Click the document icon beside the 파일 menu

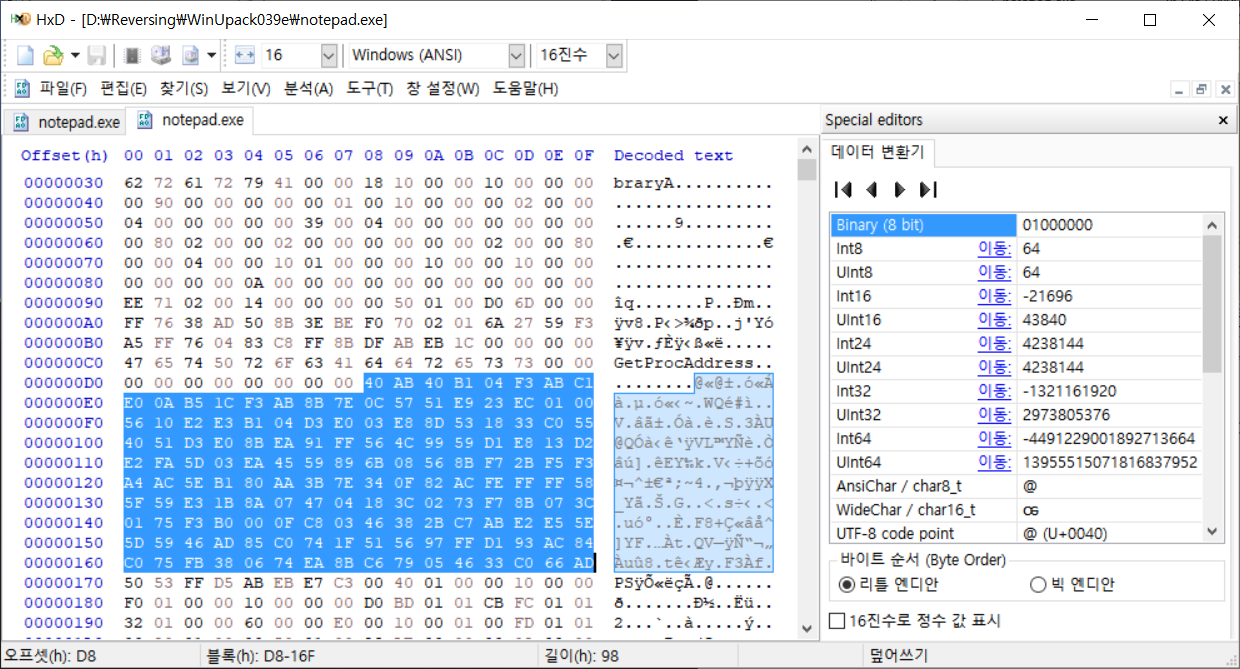[23, 88]
